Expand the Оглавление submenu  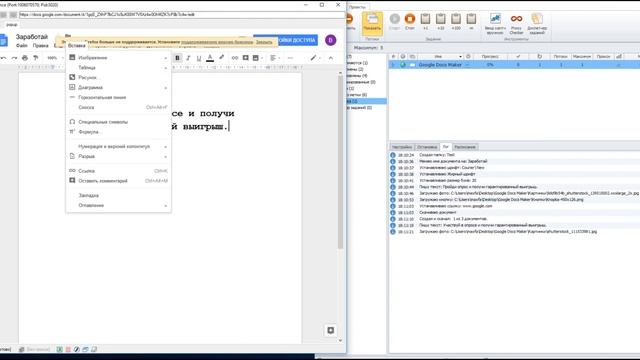point(118,205)
